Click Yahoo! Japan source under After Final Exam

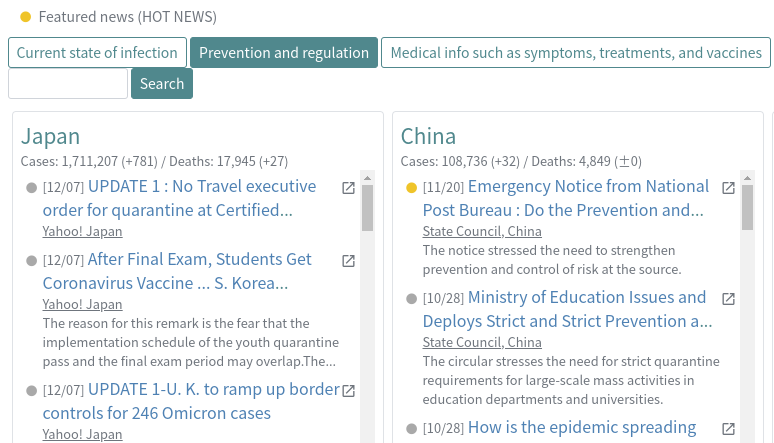[x=82, y=304]
